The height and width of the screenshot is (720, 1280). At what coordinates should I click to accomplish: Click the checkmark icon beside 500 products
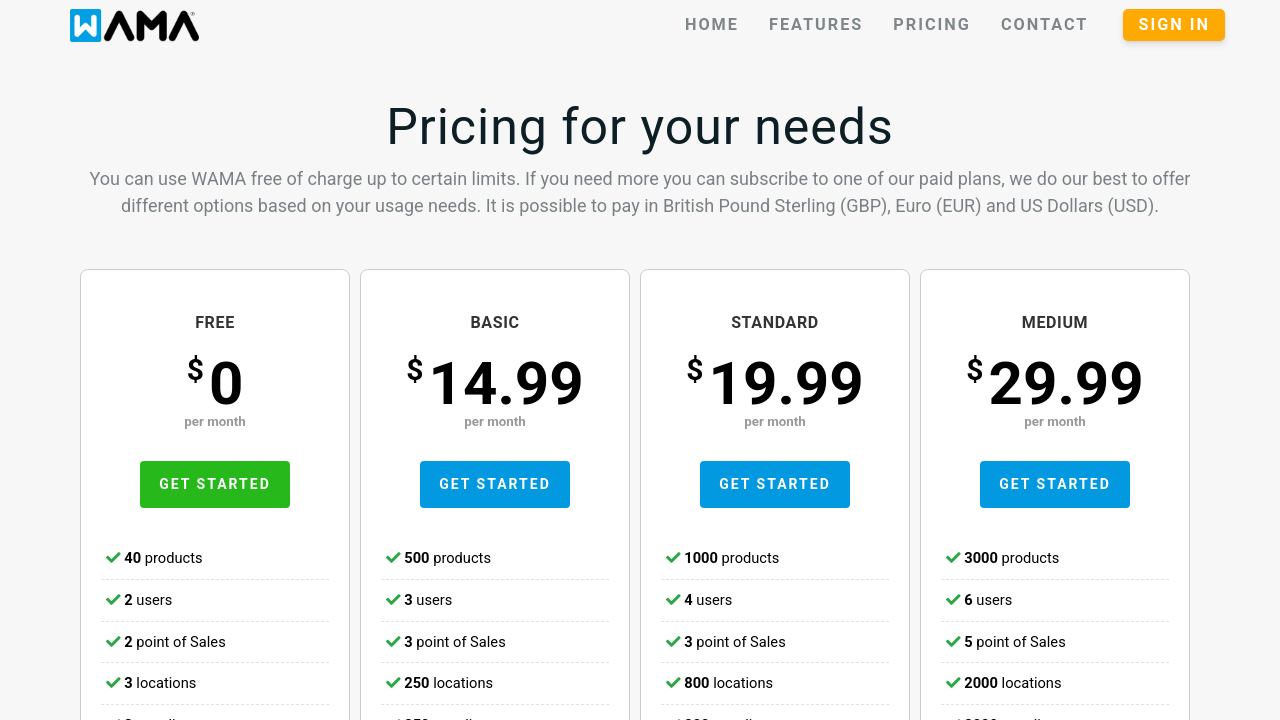[393, 558]
